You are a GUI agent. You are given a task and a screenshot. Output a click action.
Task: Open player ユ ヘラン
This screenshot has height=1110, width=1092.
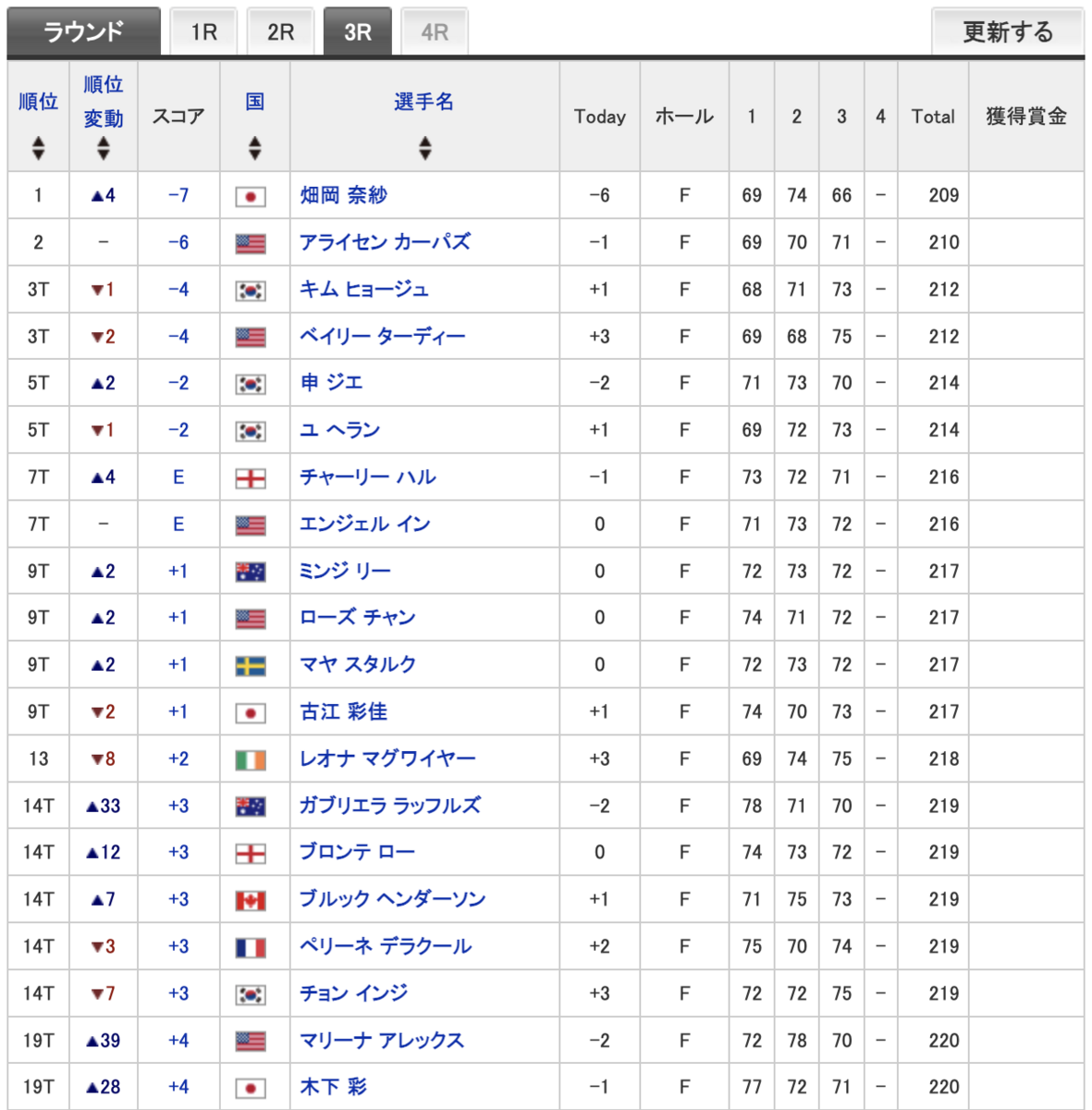(339, 430)
